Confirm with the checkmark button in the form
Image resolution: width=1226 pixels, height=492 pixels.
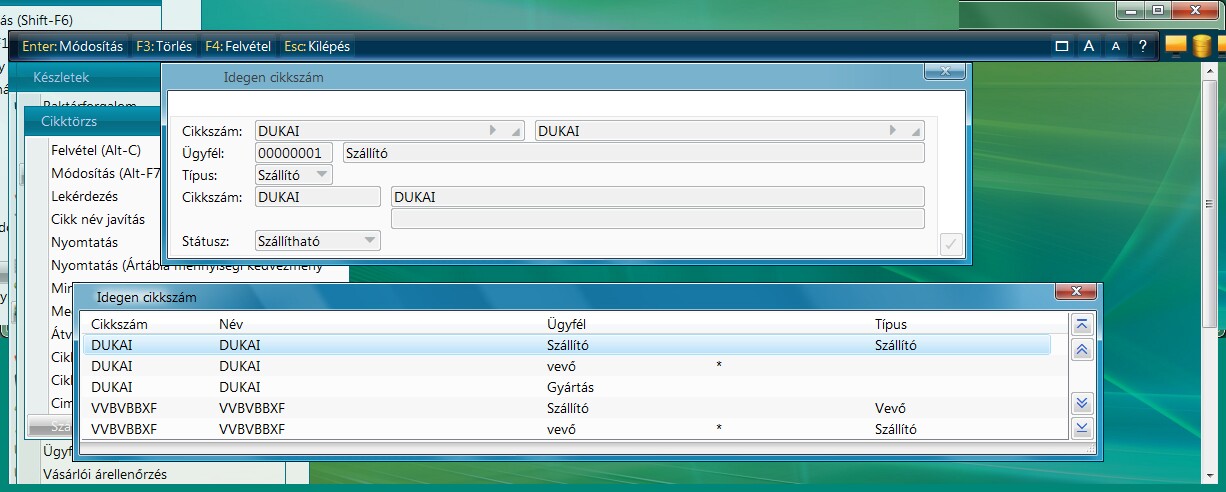point(951,244)
